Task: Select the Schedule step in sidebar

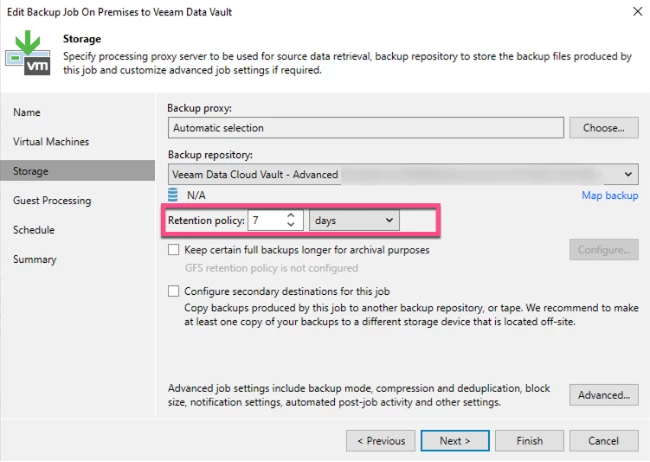Action: 34,230
